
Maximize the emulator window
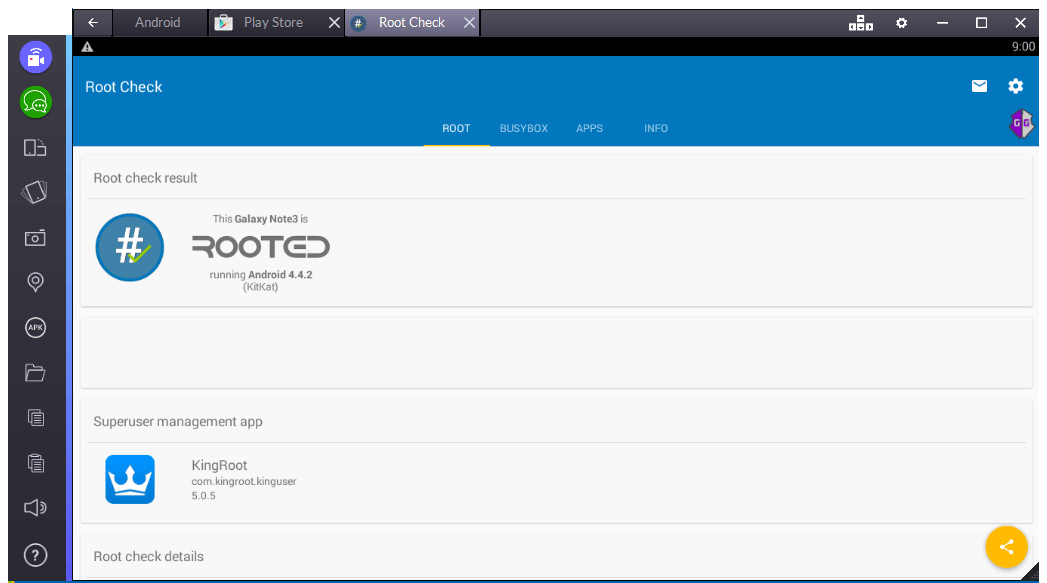click(982, 23)
